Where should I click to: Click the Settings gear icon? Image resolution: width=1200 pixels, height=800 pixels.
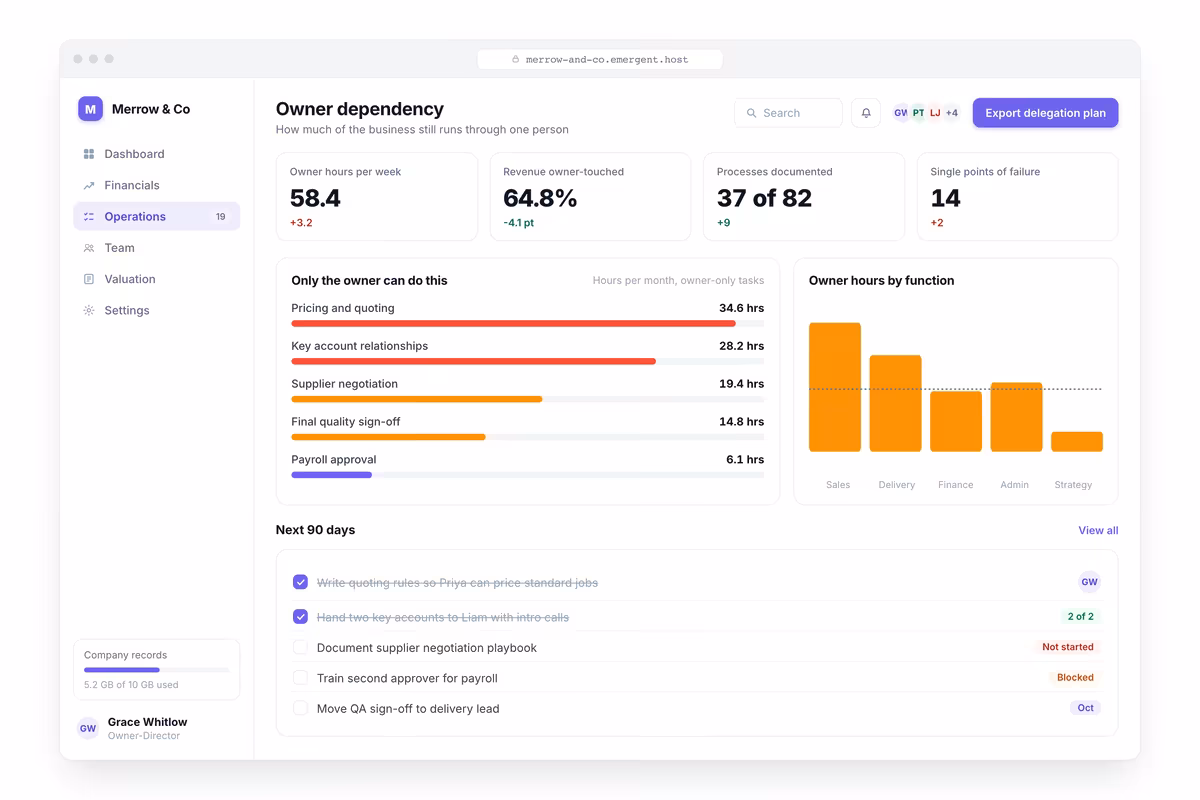pos(89,310)
